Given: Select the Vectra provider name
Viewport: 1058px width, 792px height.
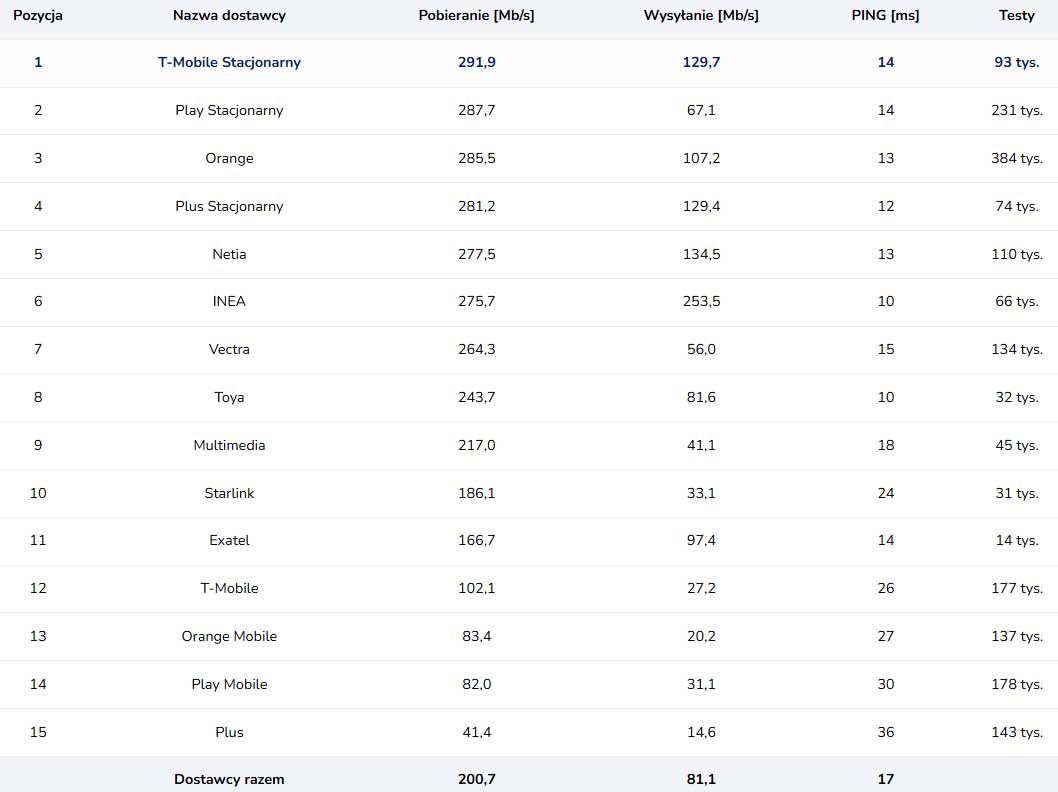Looking at the screenshot, I should [x=229, y=349].
